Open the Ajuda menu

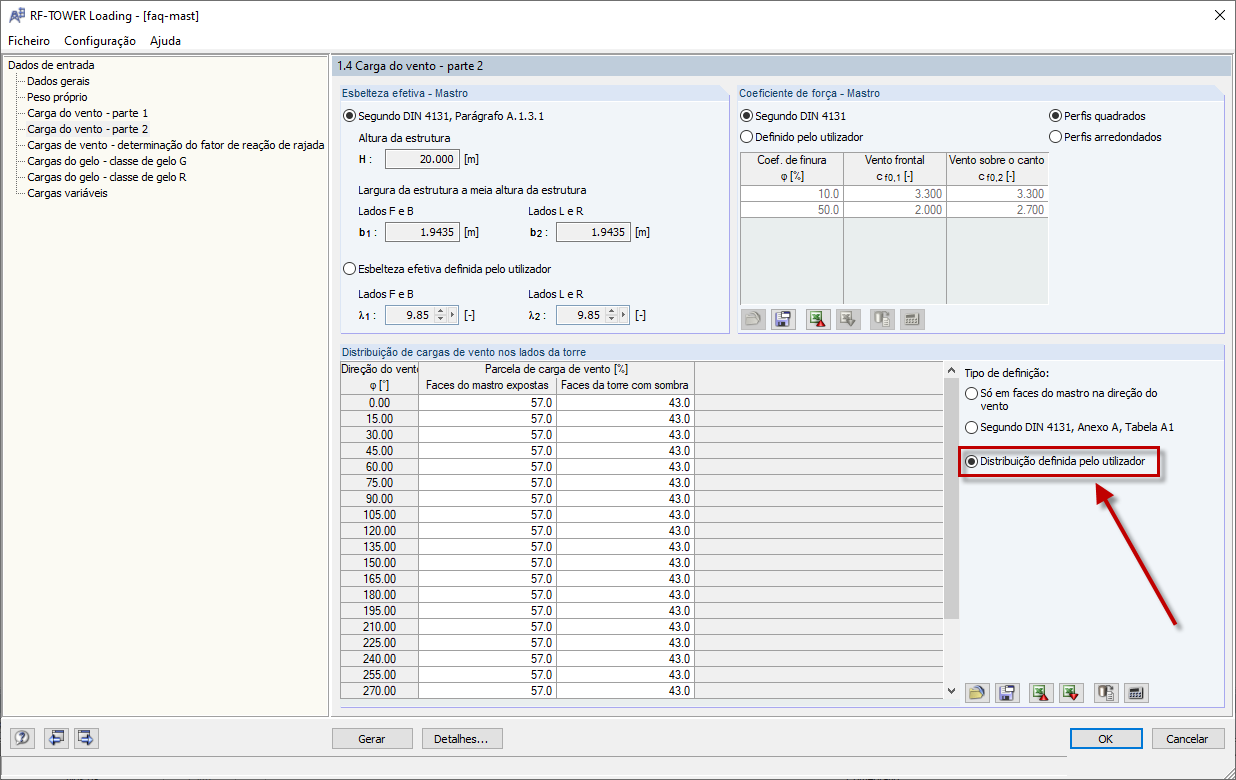pos(166,41)
